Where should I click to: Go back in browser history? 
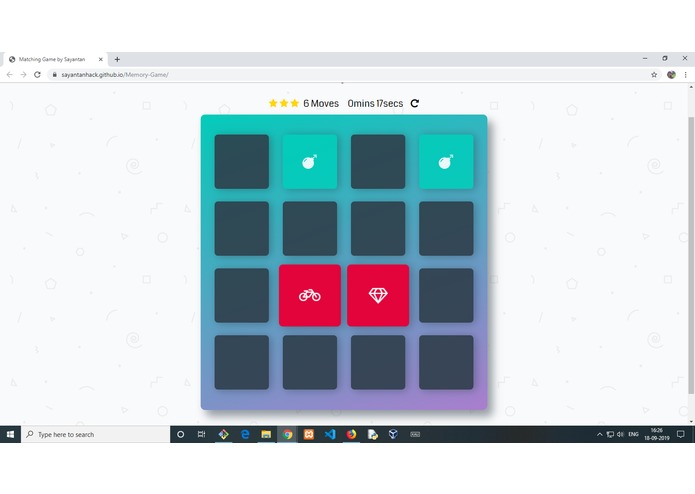click(x=9, y=74)
